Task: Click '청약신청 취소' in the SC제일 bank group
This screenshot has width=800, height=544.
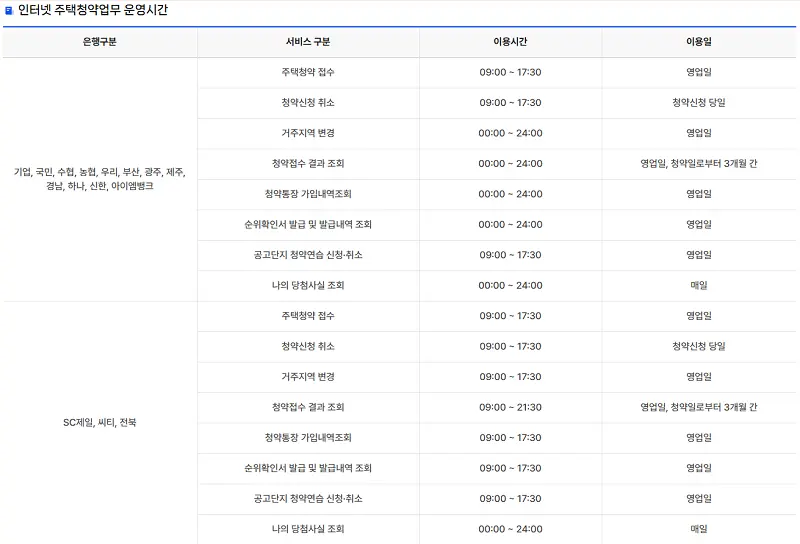Action: click(x=308, y=346)
